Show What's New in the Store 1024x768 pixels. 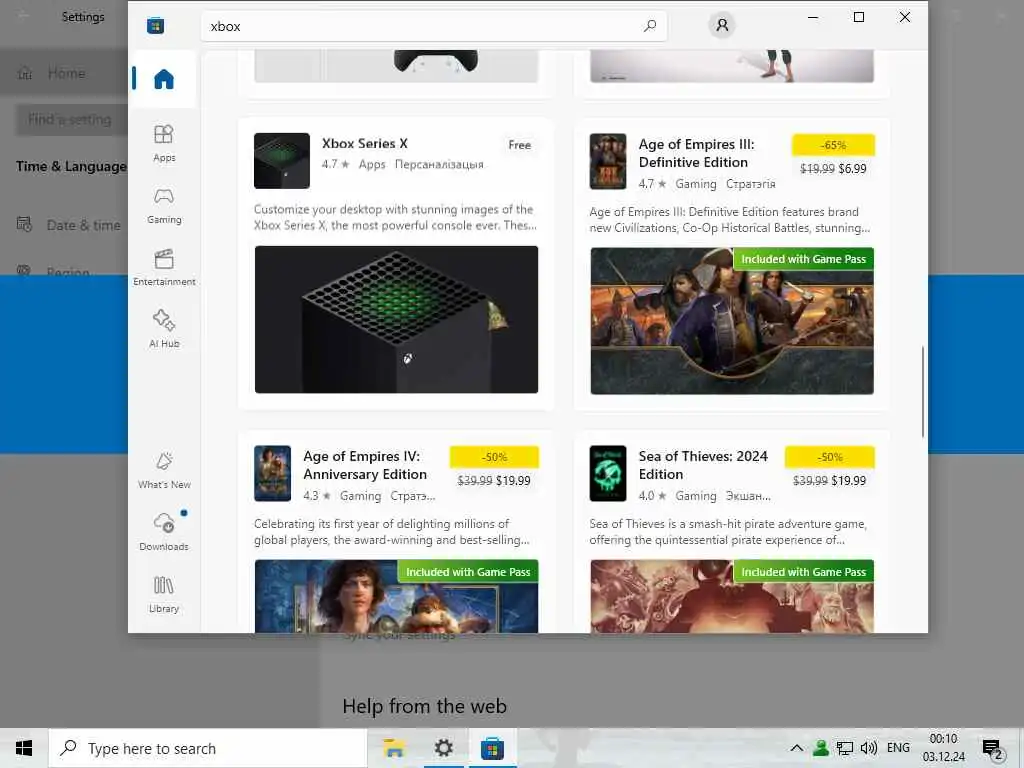pos(164,470)
